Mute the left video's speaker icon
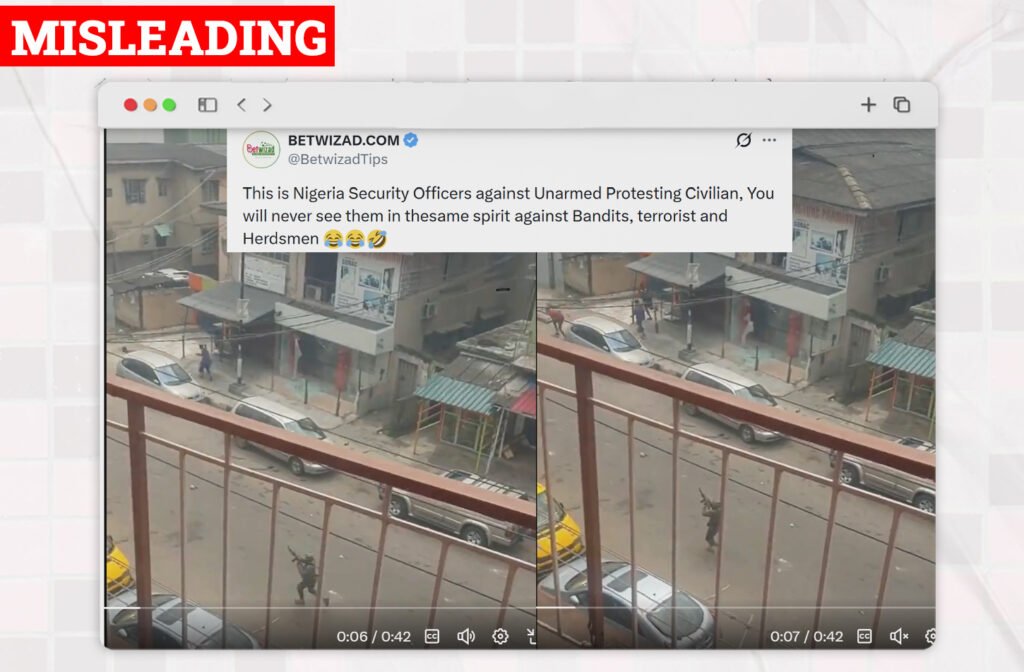The width and height of the screenshot is (1024, 672). [466, 636]
